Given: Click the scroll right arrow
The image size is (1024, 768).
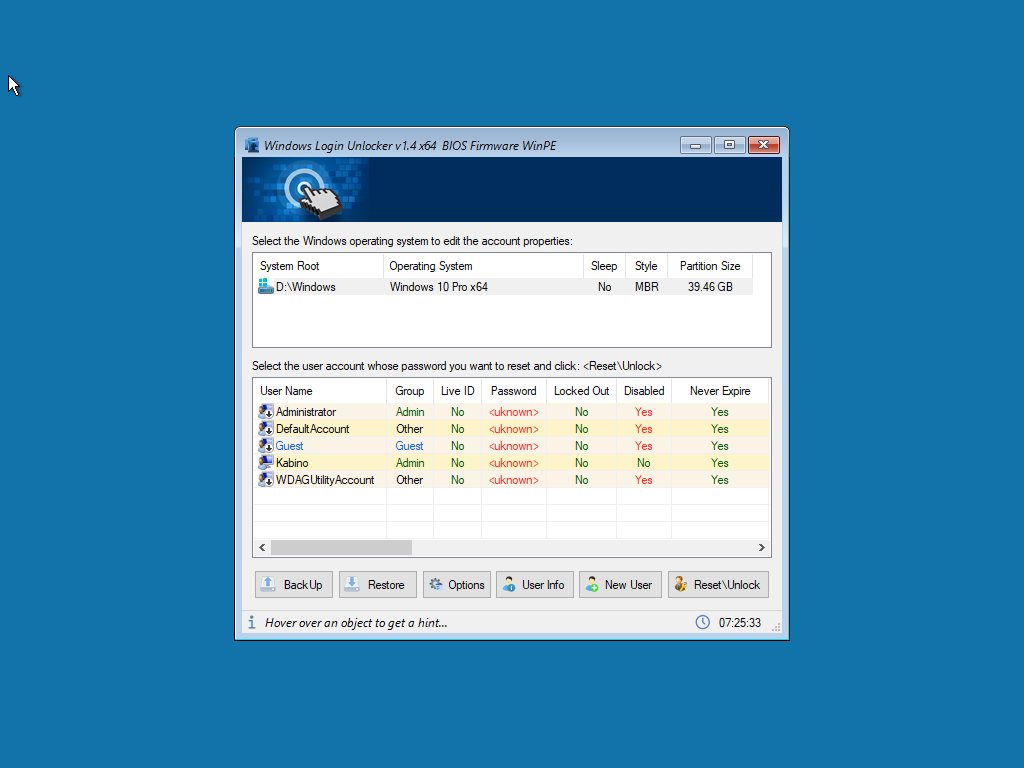Looking at the screenshot, I should click(761, 547).
